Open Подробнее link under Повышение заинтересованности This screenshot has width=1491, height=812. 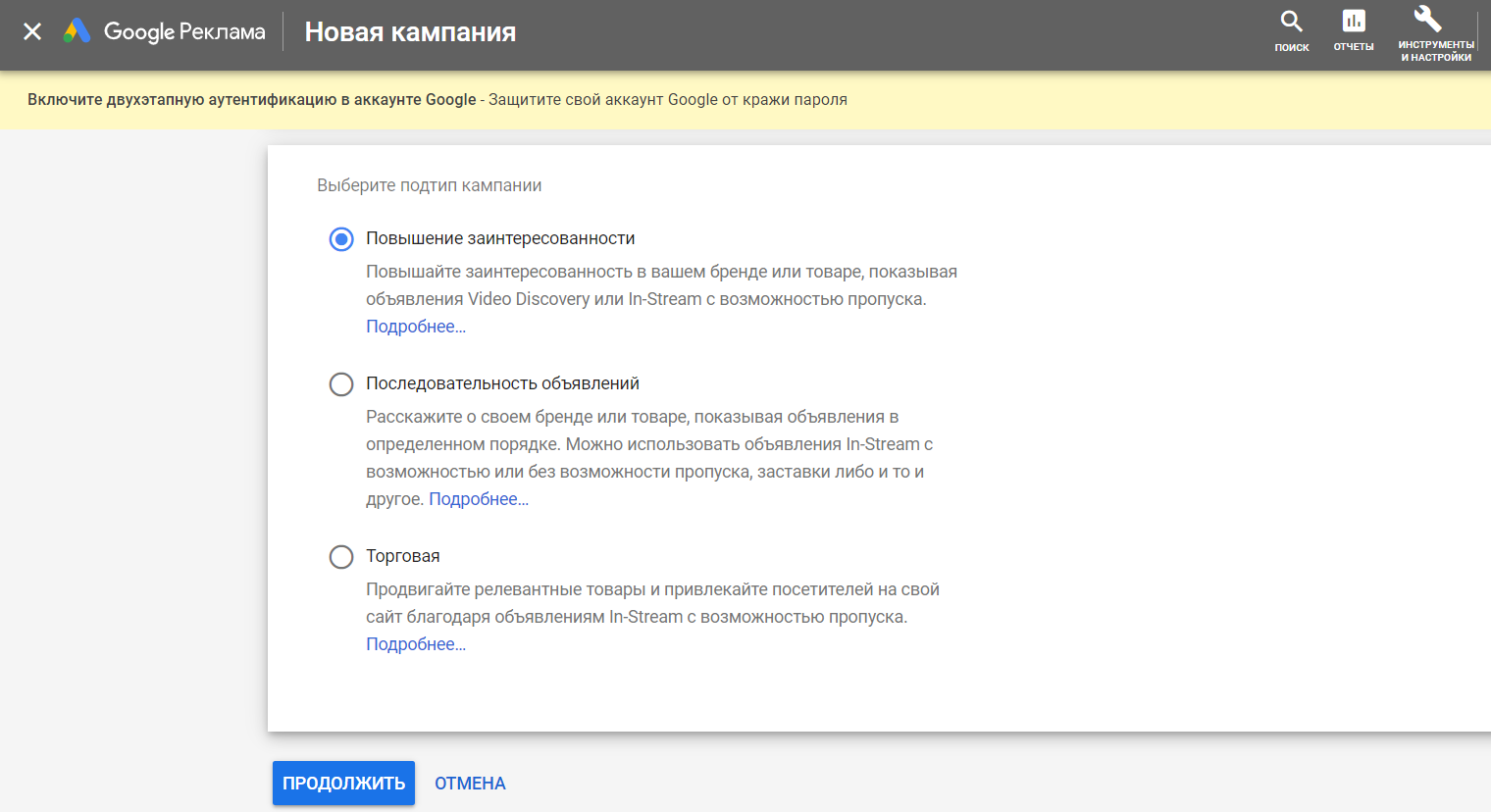click(x=416, y=327)
